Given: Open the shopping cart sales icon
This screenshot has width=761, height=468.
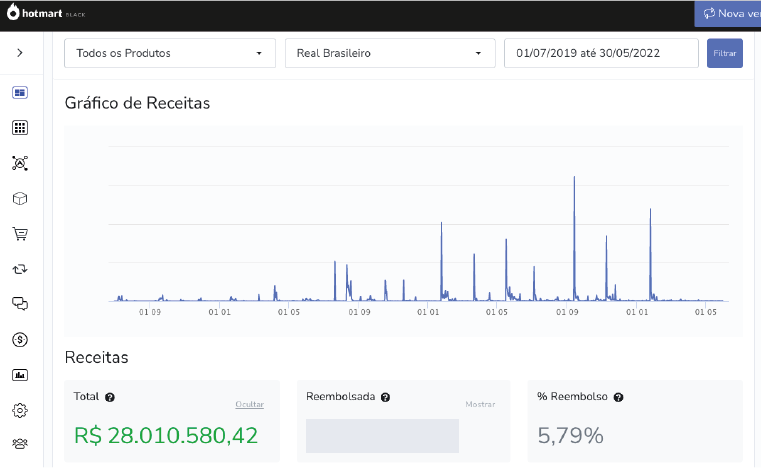Looking at the screenshot, I should (20, 234).
